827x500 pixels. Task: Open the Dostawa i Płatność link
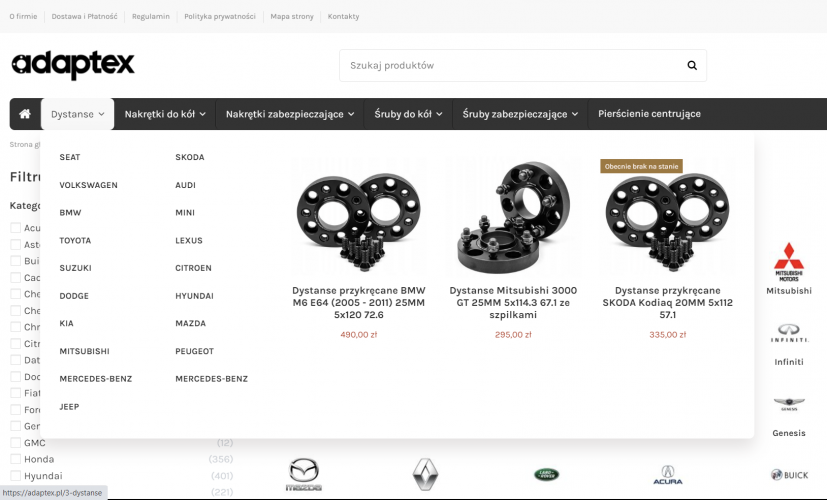(x=84, y=16)
